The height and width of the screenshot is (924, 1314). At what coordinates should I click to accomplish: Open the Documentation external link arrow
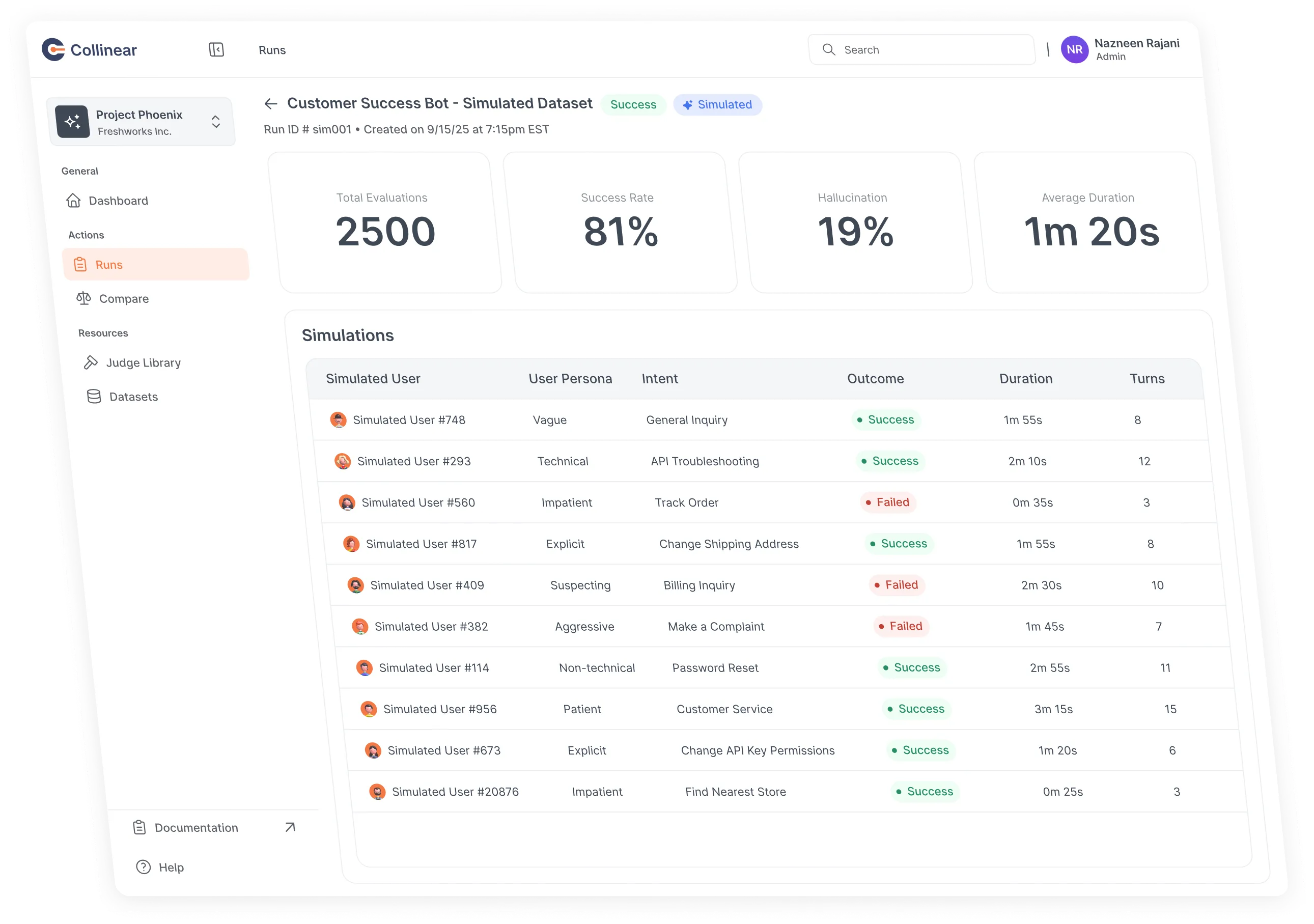290,827
